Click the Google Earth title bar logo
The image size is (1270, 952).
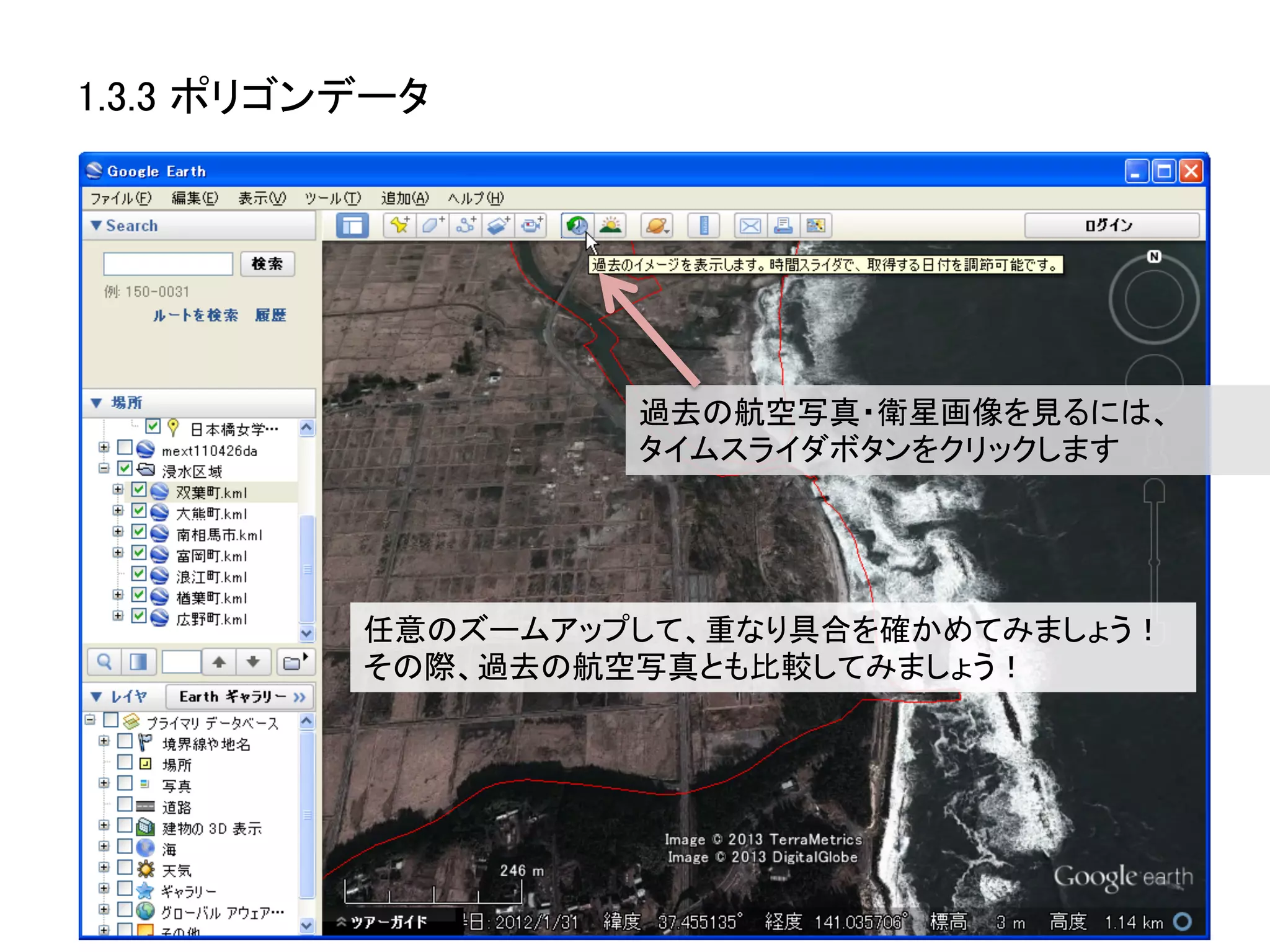(x=94, y=170)
